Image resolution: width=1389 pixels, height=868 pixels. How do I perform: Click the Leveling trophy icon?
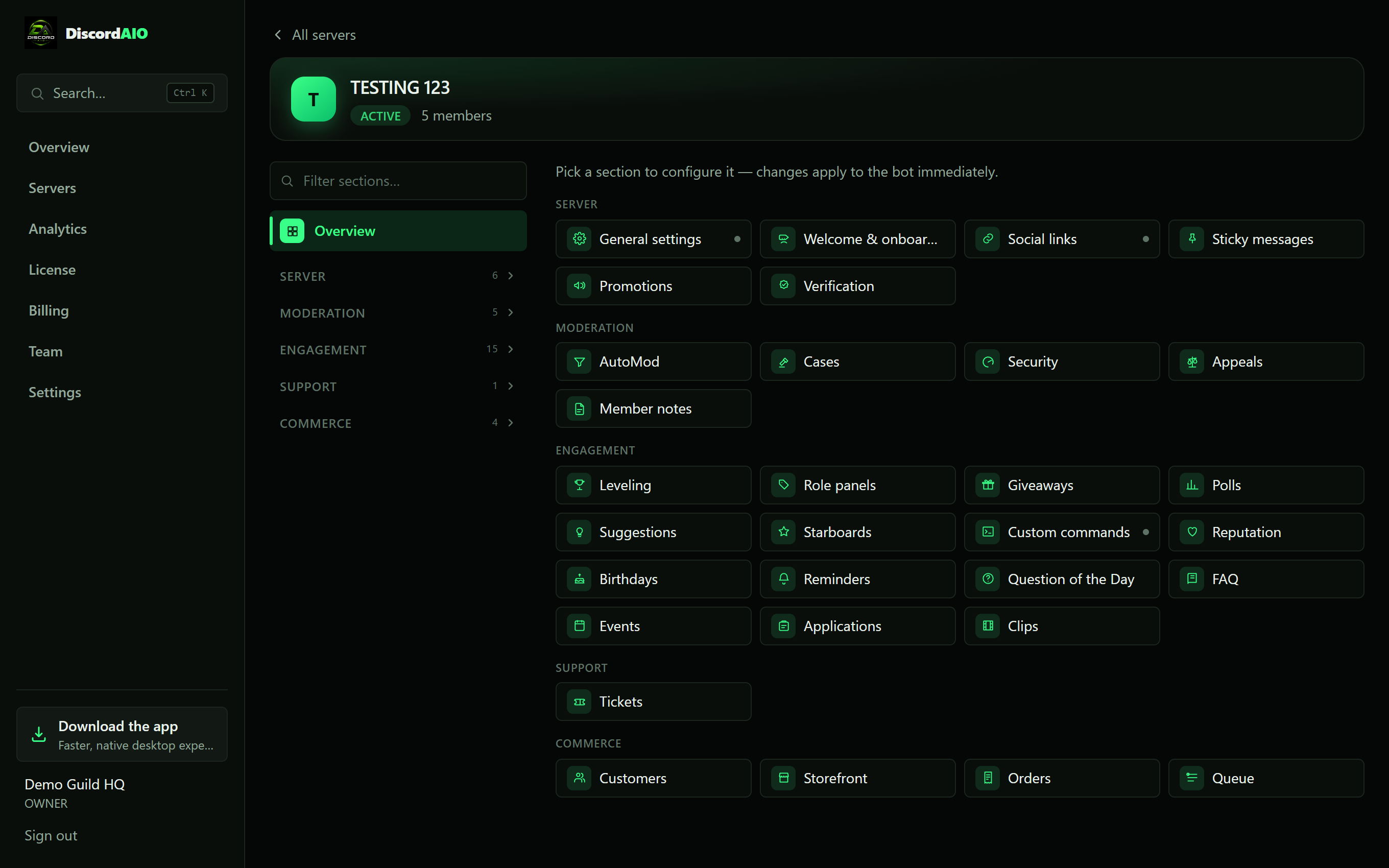click(x=579, y=485)
